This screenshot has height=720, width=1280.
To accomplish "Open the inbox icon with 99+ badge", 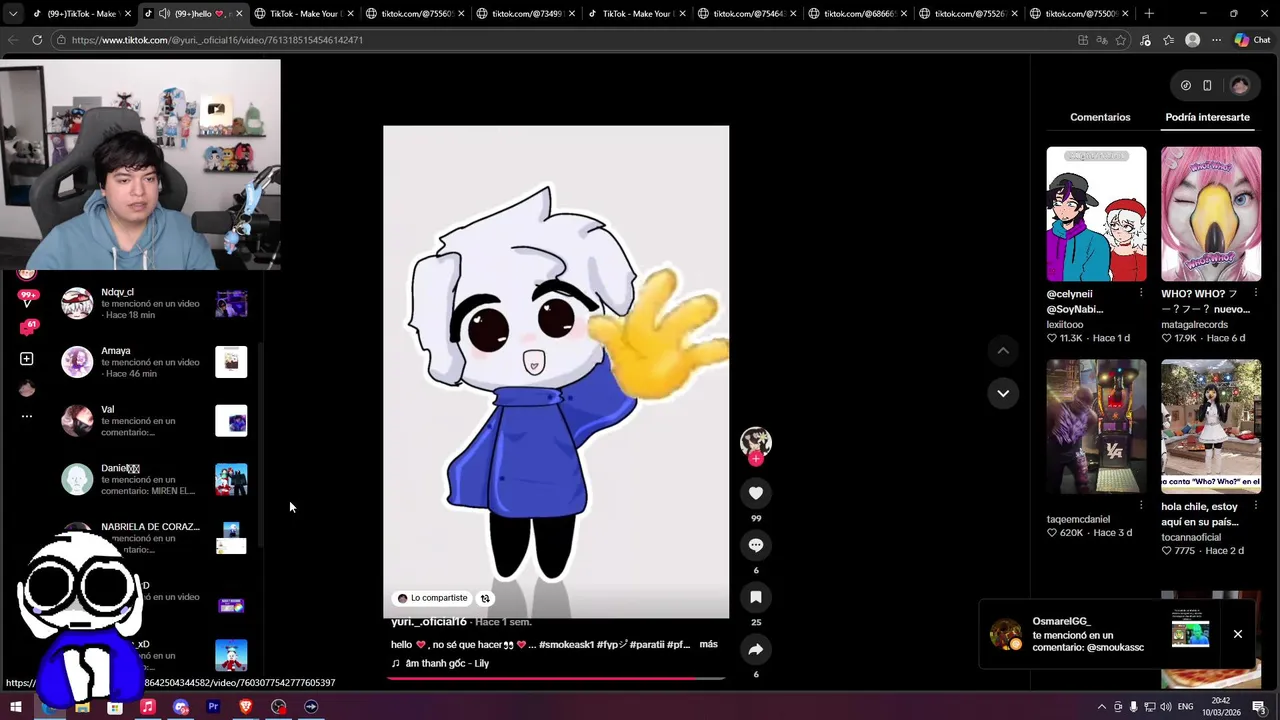I will click(x=27, y=298).
